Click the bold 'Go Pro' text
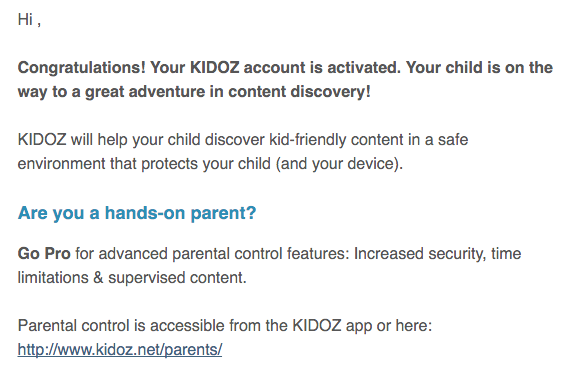Viewport: 565px width, 371px height. (x=44, y=254)
